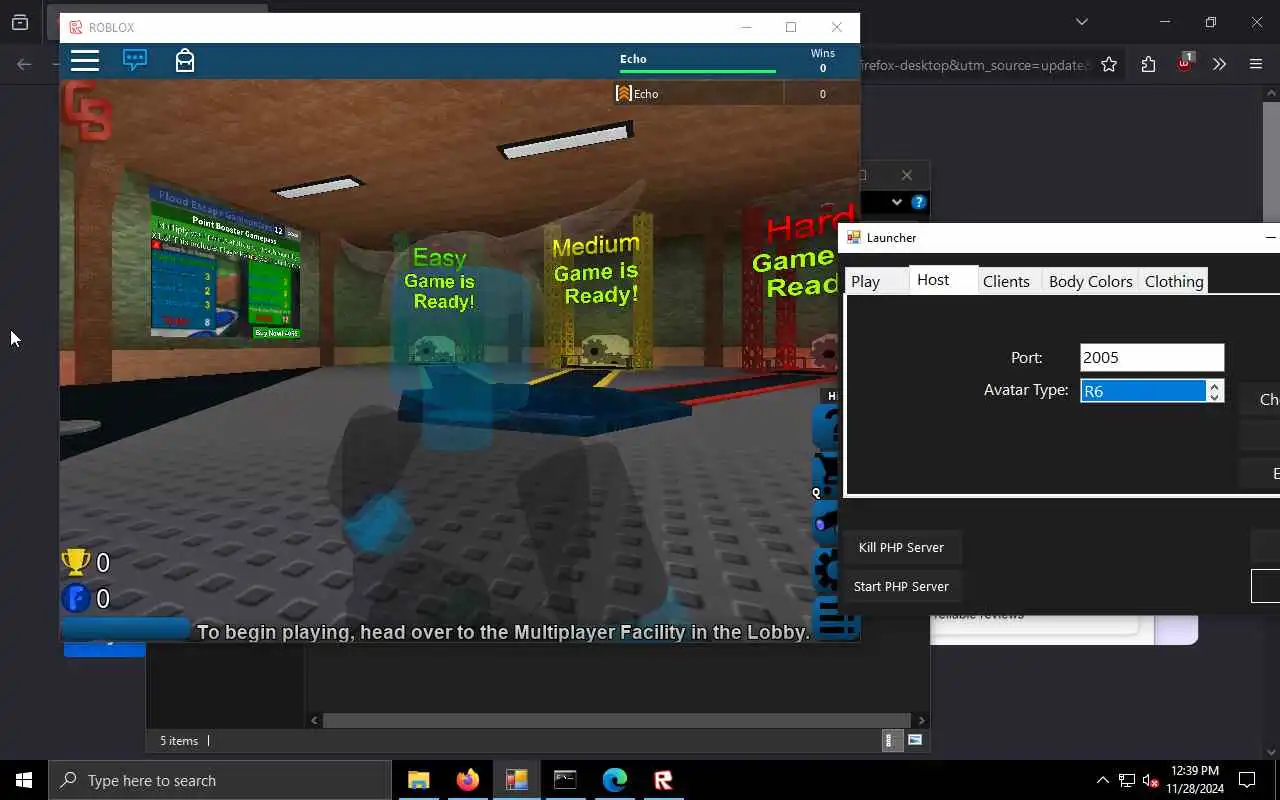This screenshot has height=800, width=1280.
Task: Click the 5 items status text
Action: coord(179,741)
